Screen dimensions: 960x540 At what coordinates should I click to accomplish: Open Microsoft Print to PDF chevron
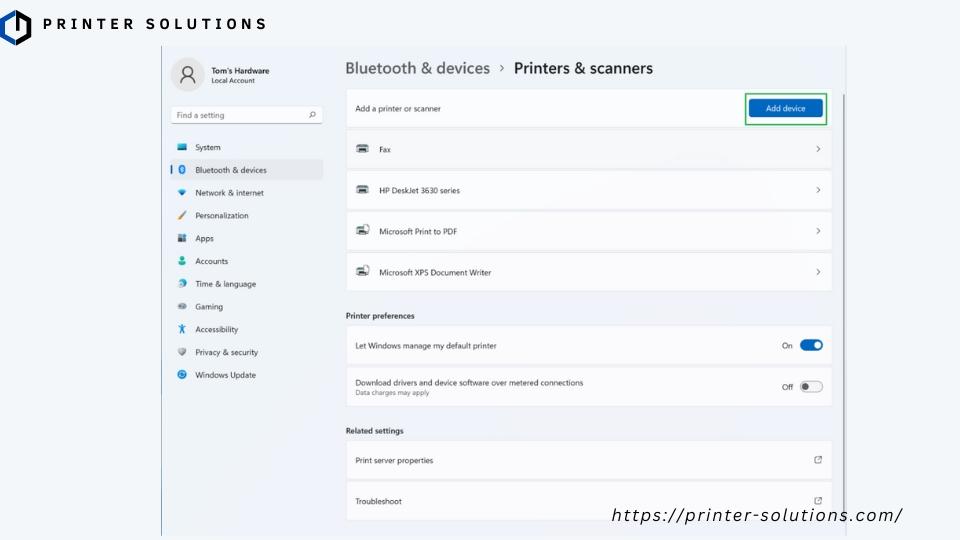818,231
